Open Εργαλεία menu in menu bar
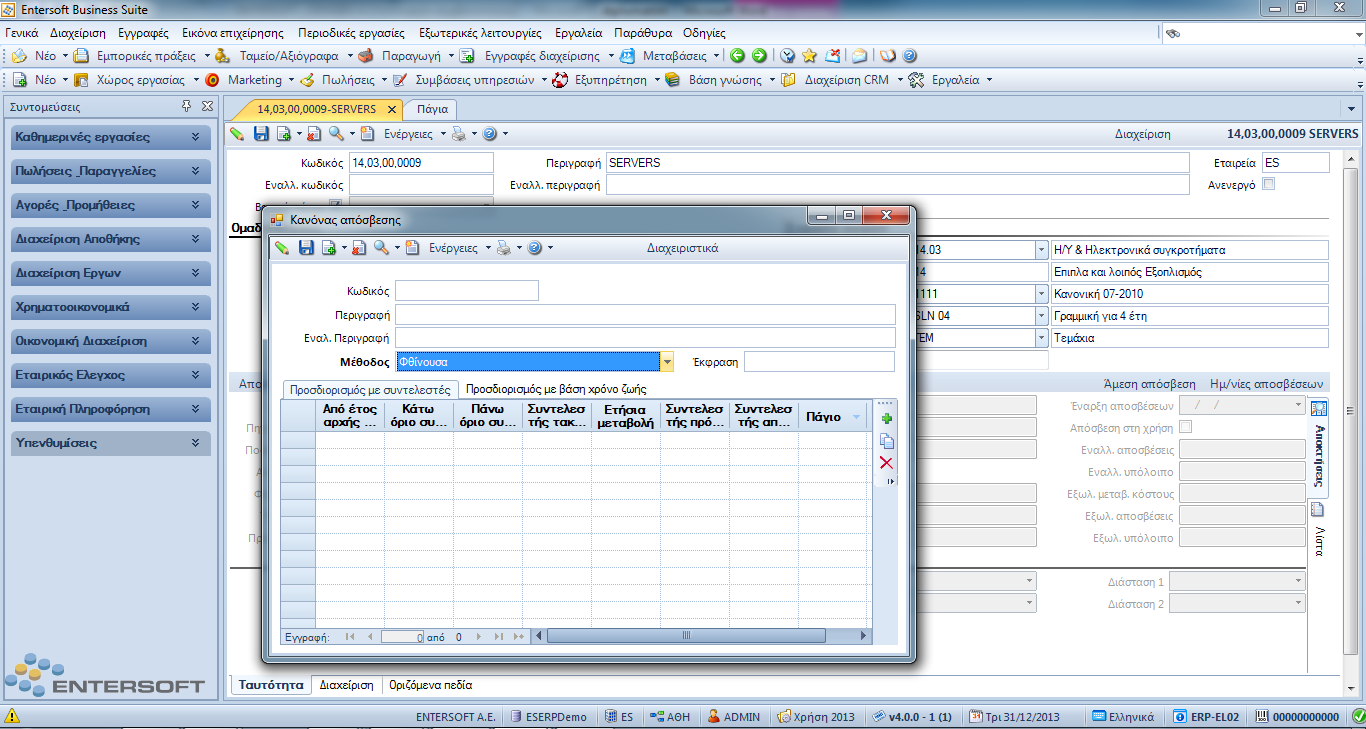This screenshot has width=1366, height=729. [580, 32]
